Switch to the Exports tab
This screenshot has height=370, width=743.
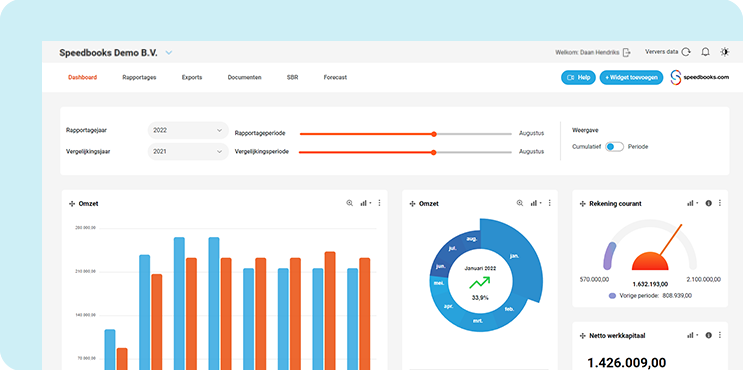pyautogui.click(x=192, y=77)
